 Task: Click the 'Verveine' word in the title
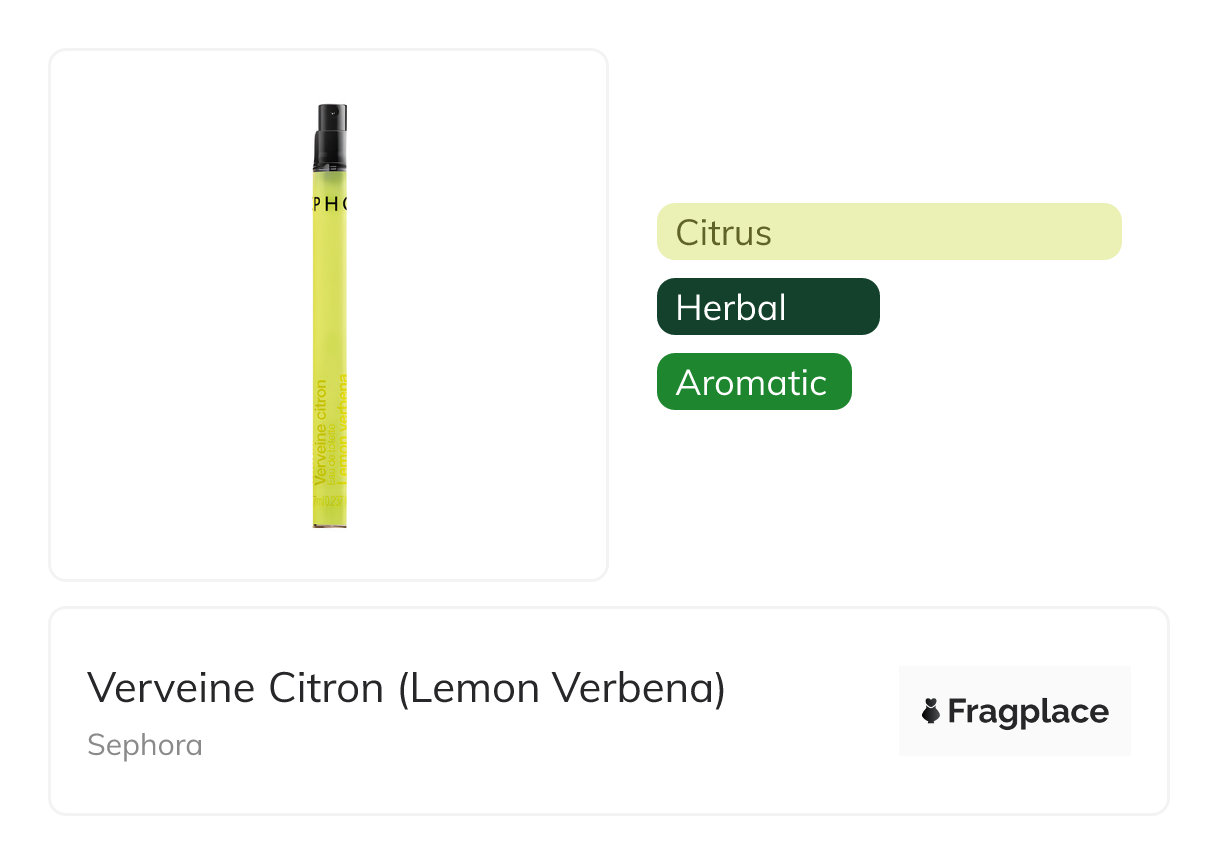point(172,688)
